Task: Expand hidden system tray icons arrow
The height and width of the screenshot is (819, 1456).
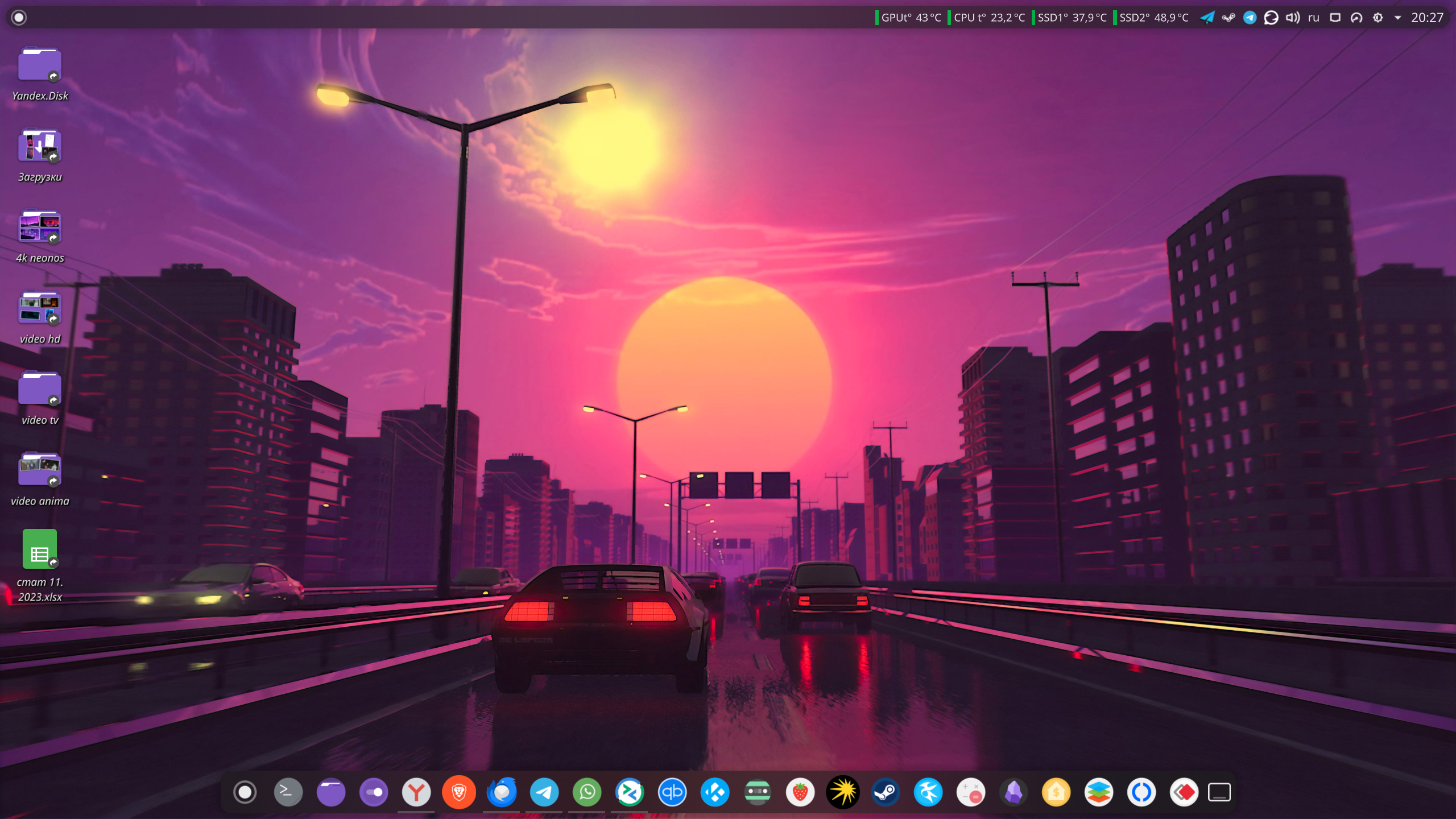Action: pos(1397,18)
